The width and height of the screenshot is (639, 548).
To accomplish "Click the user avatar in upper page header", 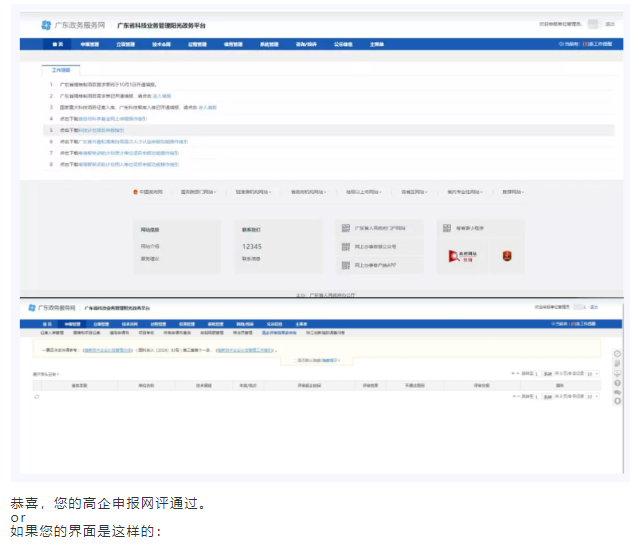I will 593,24.
